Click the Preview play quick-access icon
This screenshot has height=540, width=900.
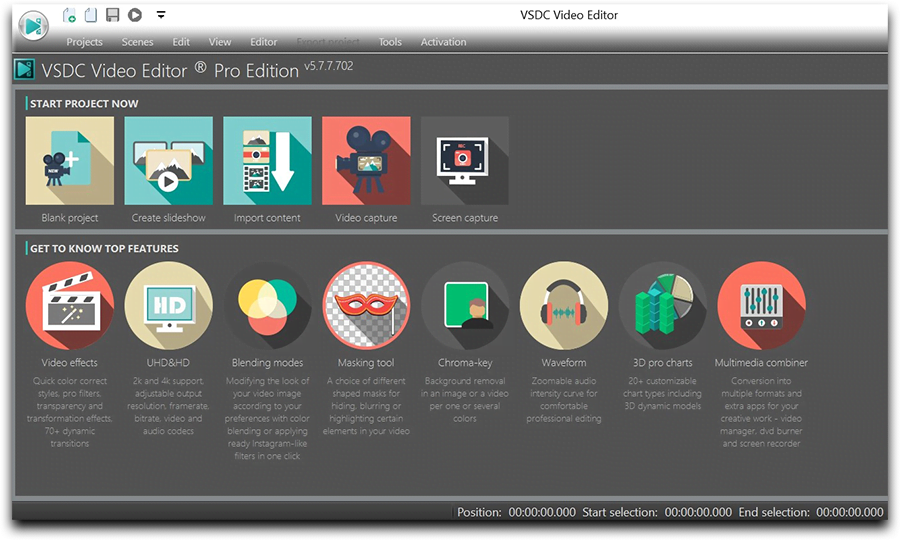click(x=135, y=15)
